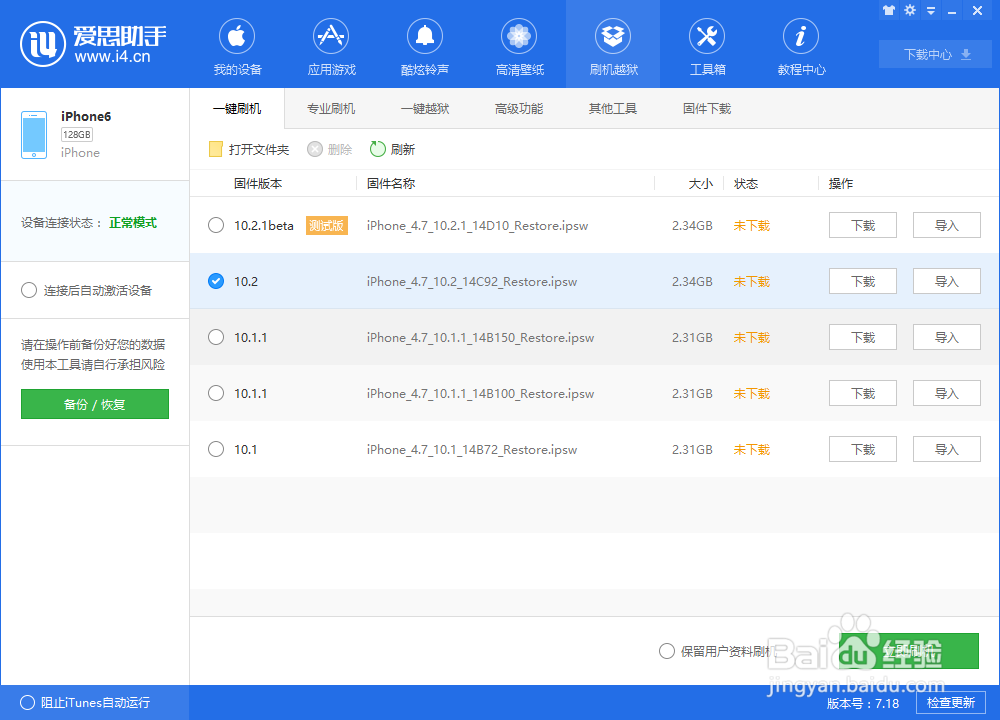The height and width of the screenshot is (720, 1000).
Task: Open the 应用游戏 app store section
Action: click(x=331, y=46)
